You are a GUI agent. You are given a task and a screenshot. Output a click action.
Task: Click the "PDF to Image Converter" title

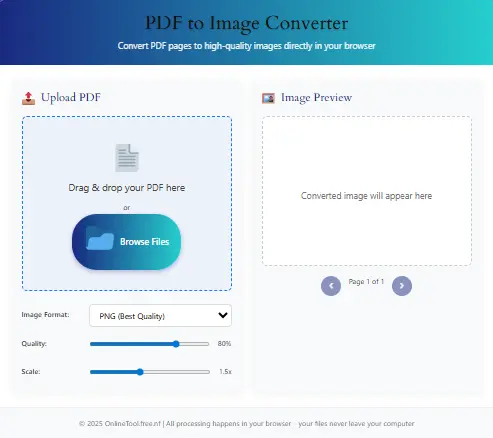click(247, 23)
